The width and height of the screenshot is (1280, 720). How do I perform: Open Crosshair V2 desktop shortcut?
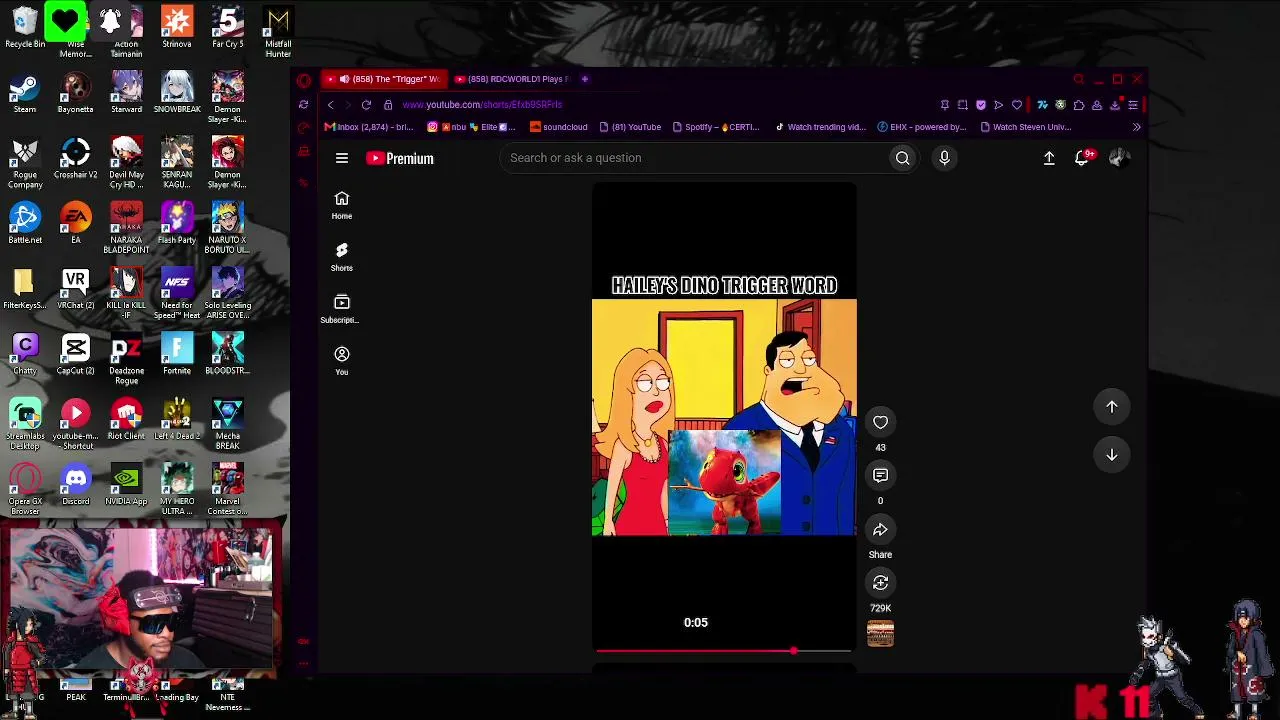(x=76, y=159)
